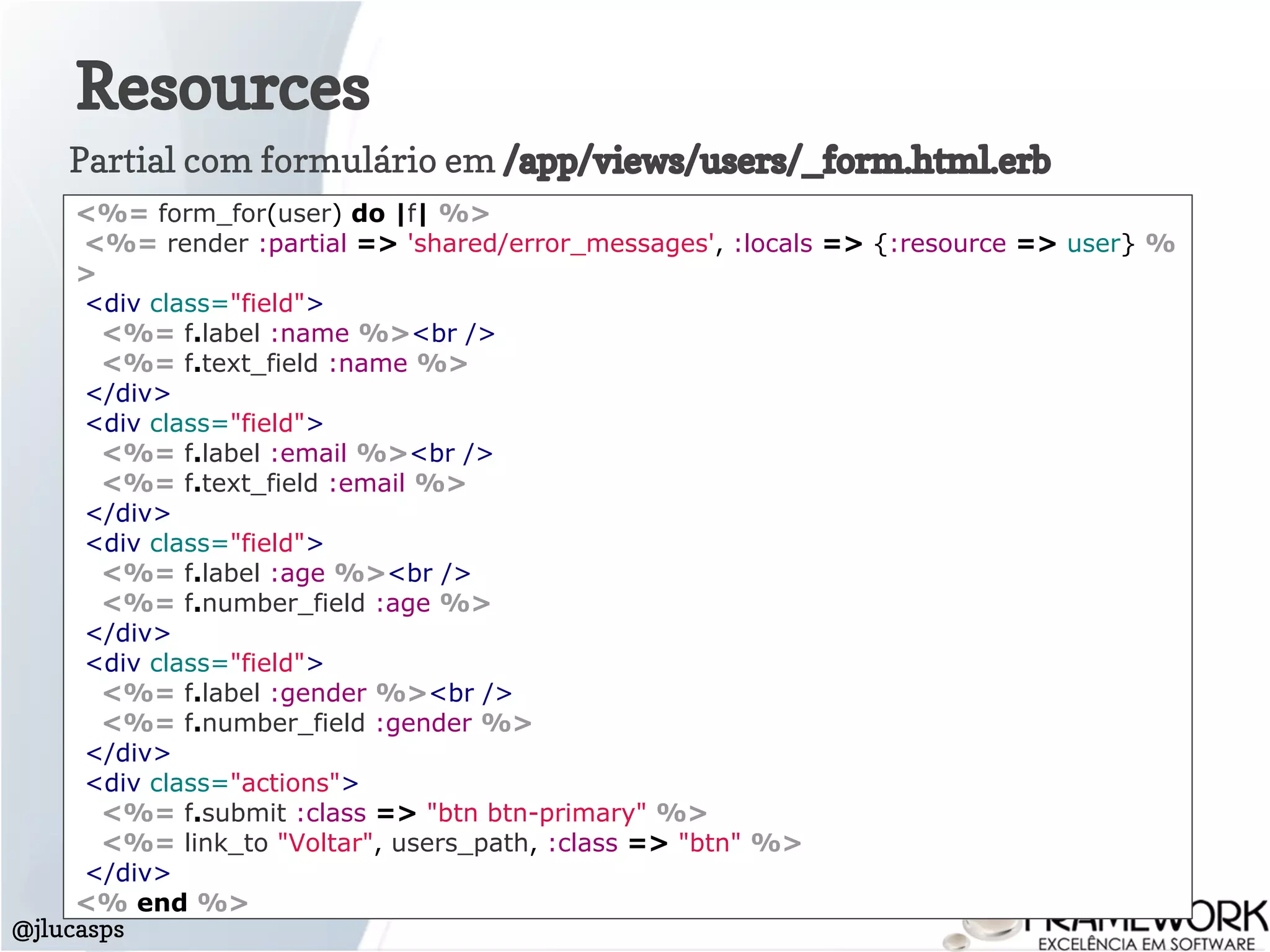1270x952 pixels.
Task: Click the 'f.label :age' code line
Action: [287, 573]
